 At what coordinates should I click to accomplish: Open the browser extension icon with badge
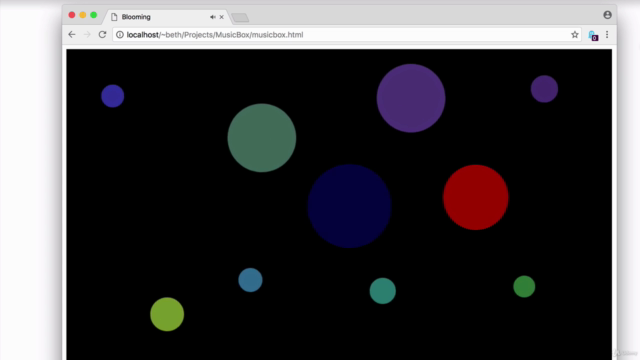coord(593,36)
